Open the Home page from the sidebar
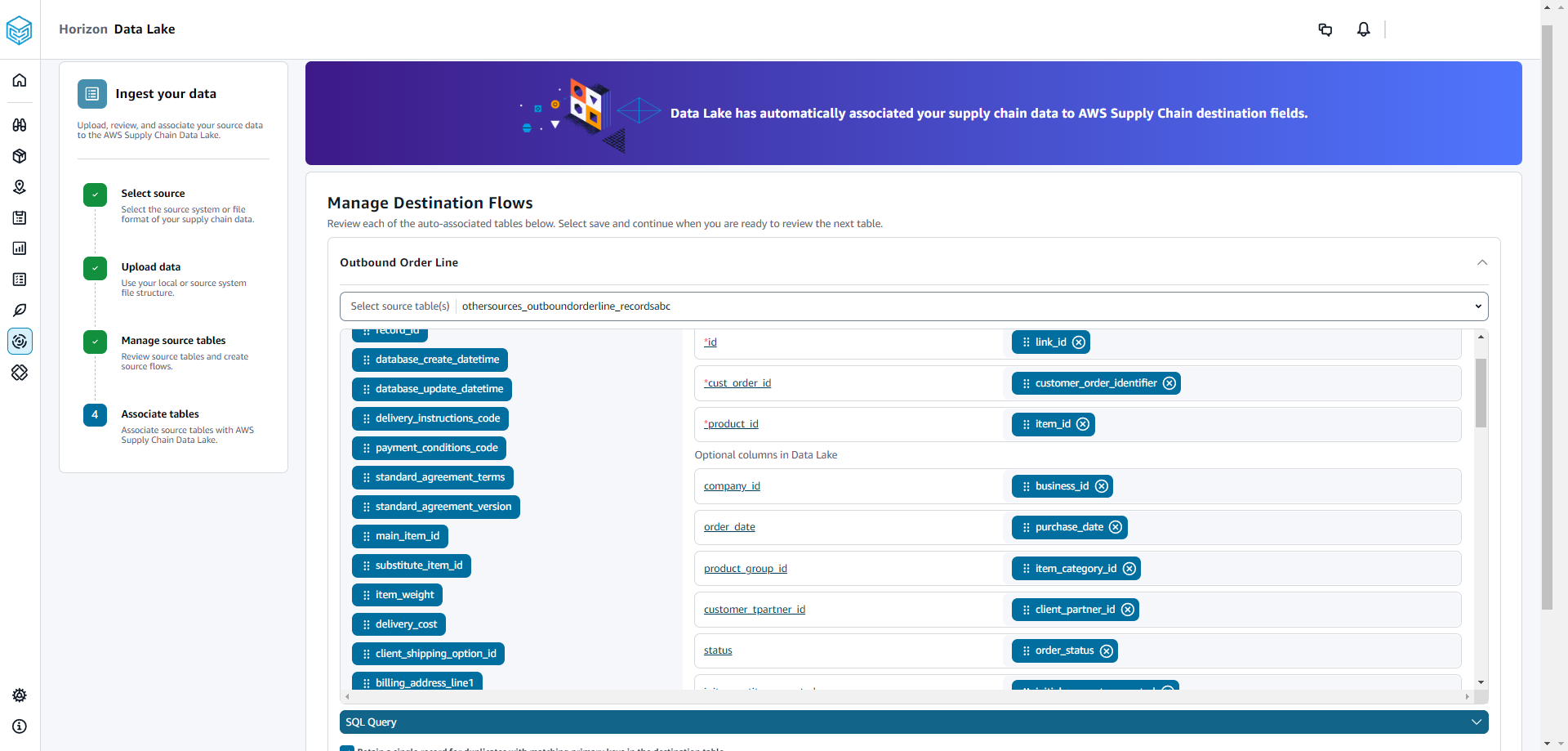This screenshot has width=1568, height=751. (20, 80)
